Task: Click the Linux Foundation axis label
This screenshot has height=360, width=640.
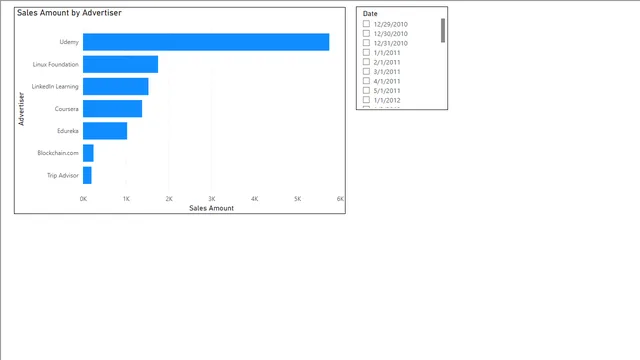Action: (56, 64)
